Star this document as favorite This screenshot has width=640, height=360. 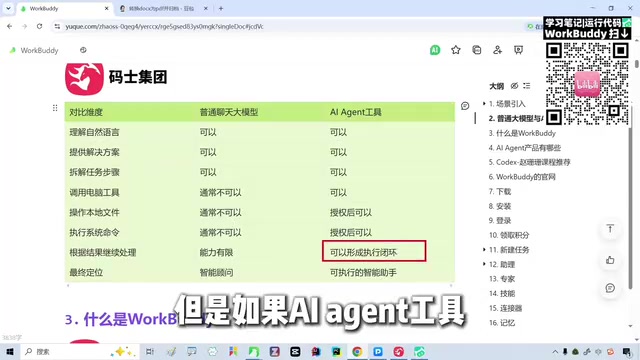tap(456, 50)
